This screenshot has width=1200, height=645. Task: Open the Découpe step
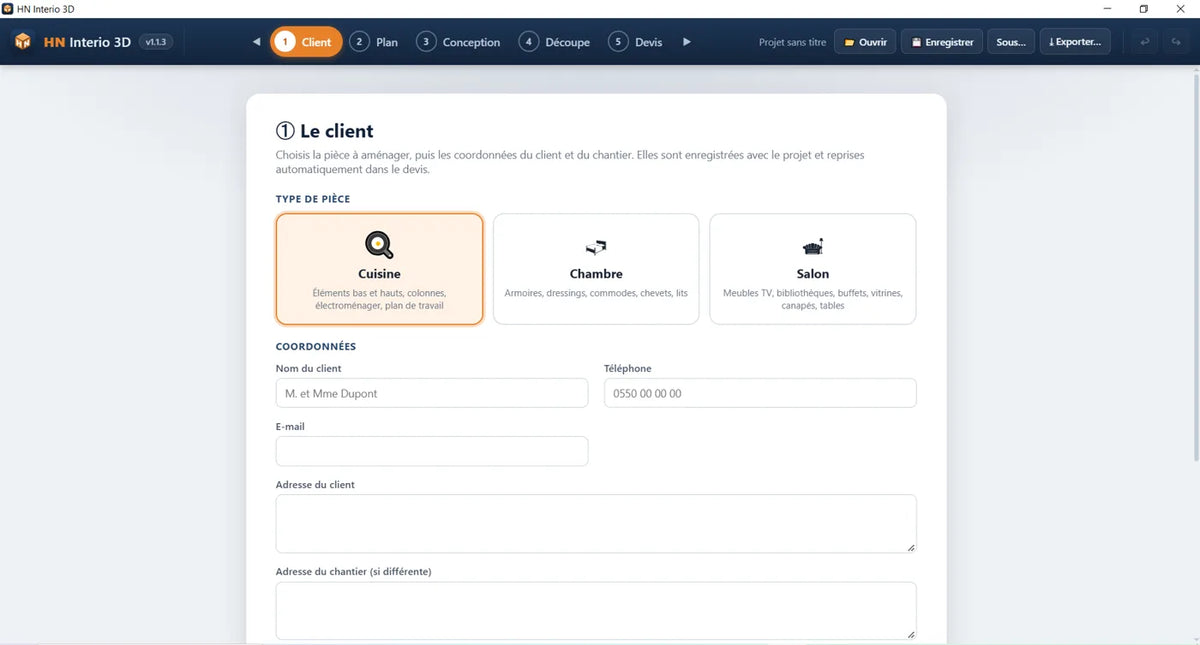point(555,42)
